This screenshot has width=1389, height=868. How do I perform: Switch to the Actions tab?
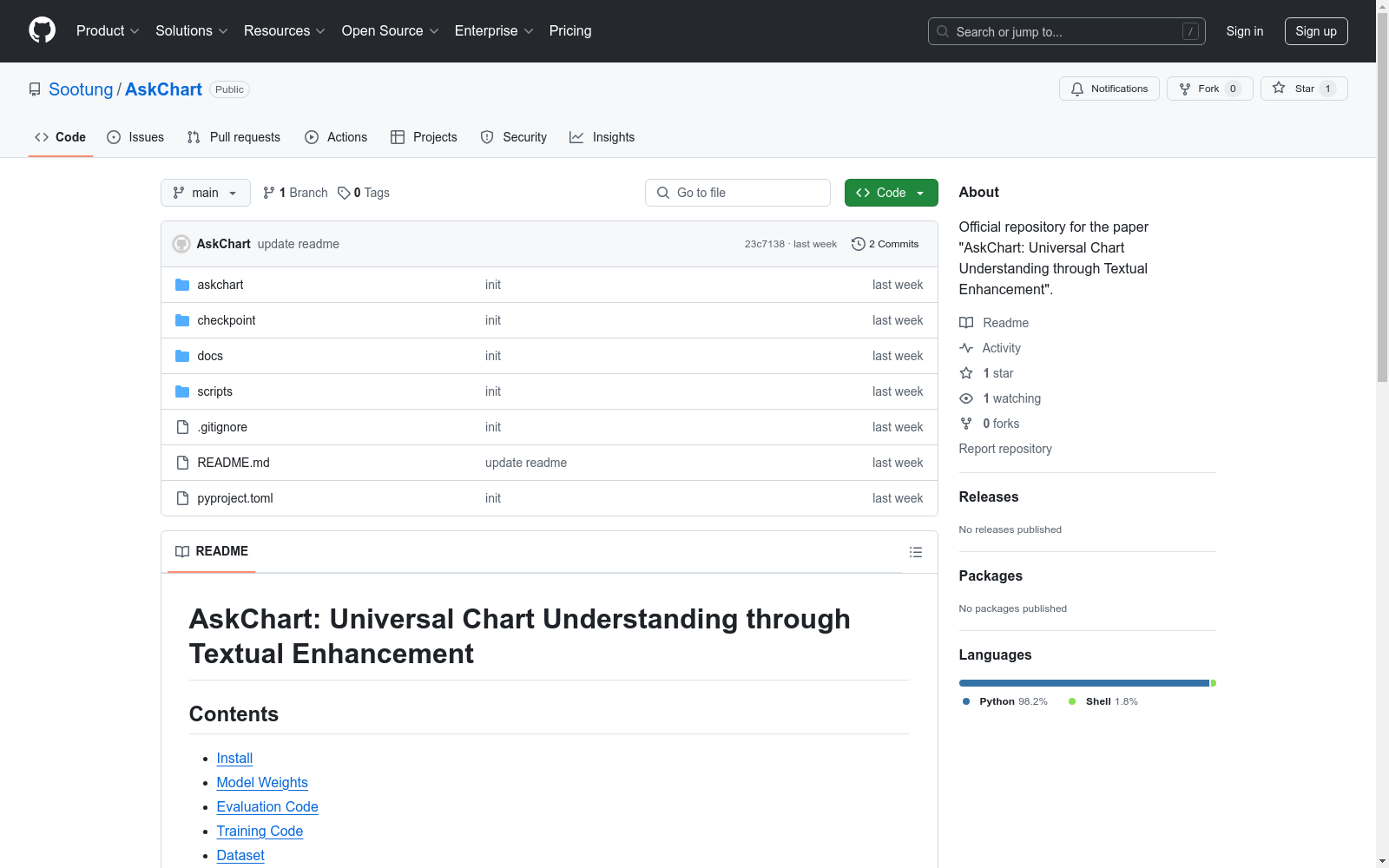point(336,137)
